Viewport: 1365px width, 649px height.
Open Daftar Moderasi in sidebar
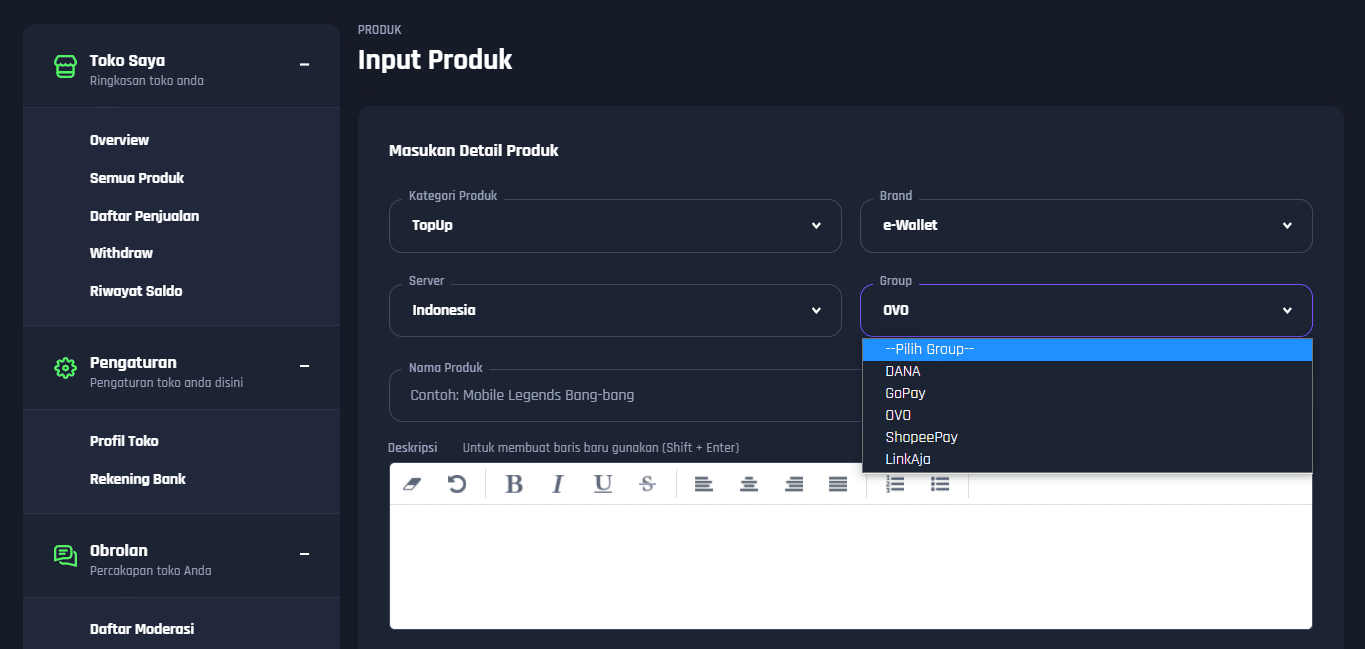click(142, 629)
